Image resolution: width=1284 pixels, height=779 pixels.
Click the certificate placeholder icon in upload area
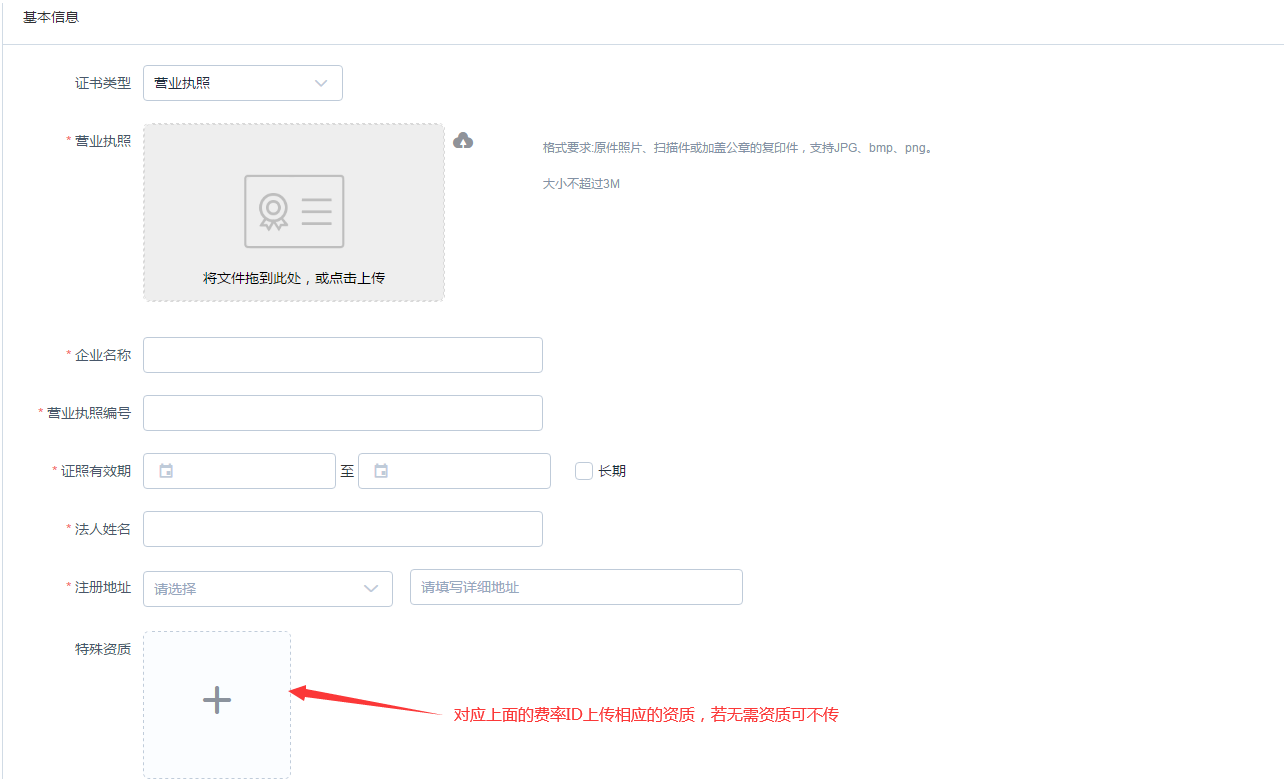(294, 211)
